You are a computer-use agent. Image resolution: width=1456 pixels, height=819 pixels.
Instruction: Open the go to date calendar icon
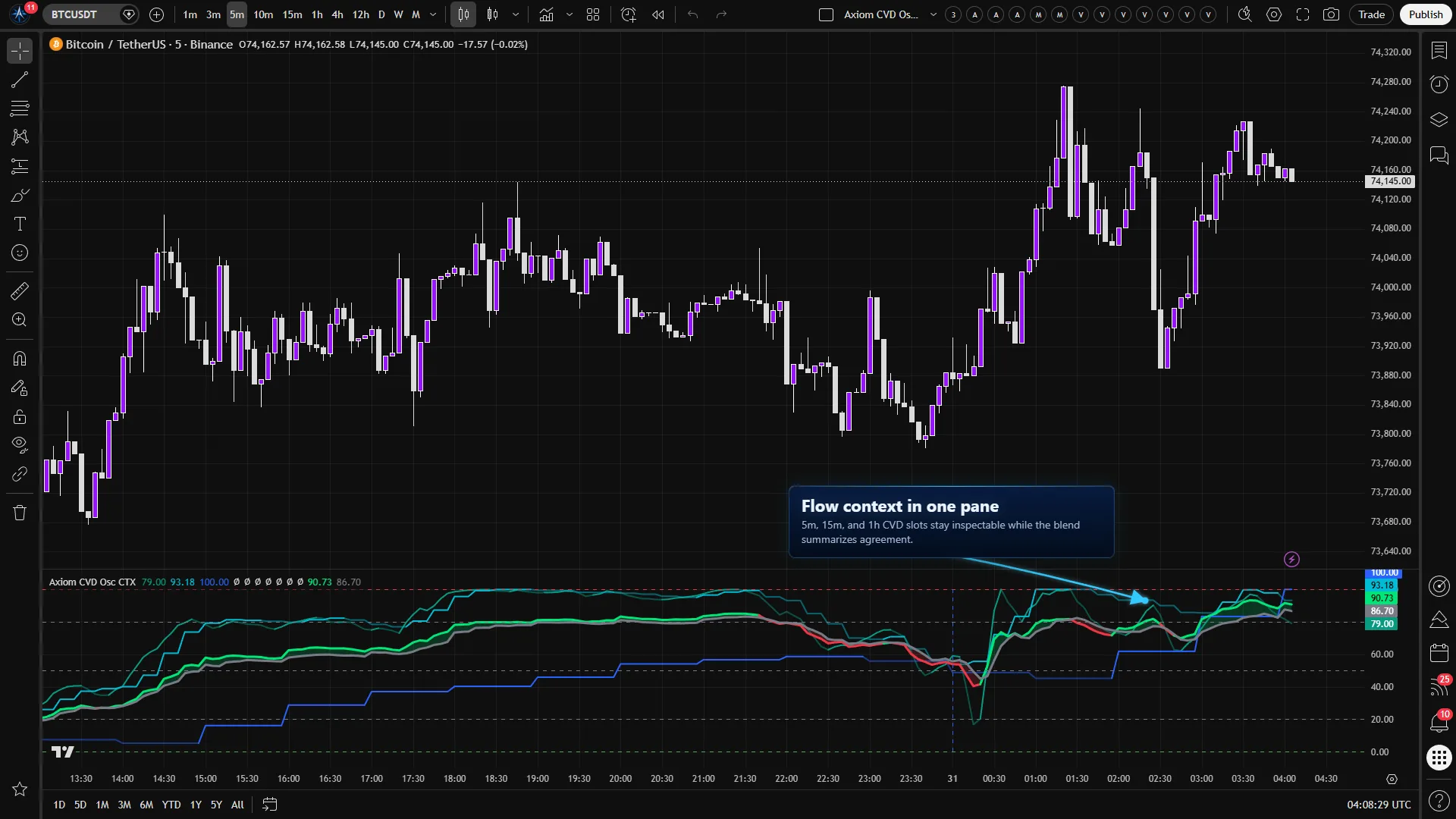coord(269,805)
